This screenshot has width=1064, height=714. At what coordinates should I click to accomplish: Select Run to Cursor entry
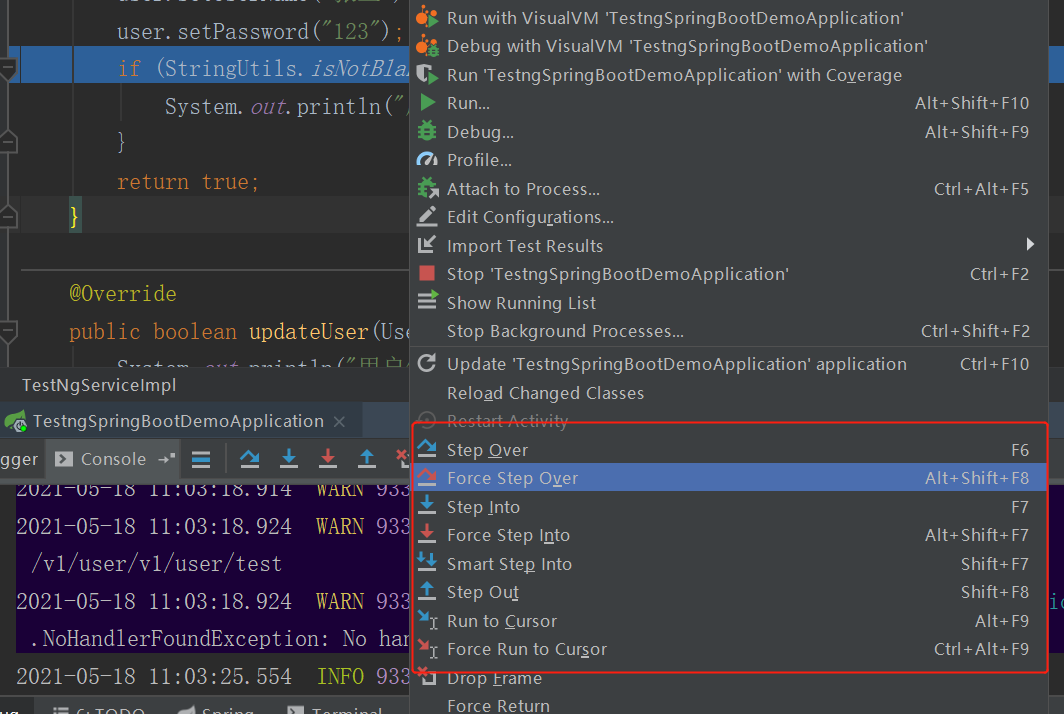[x=729, y=622]
